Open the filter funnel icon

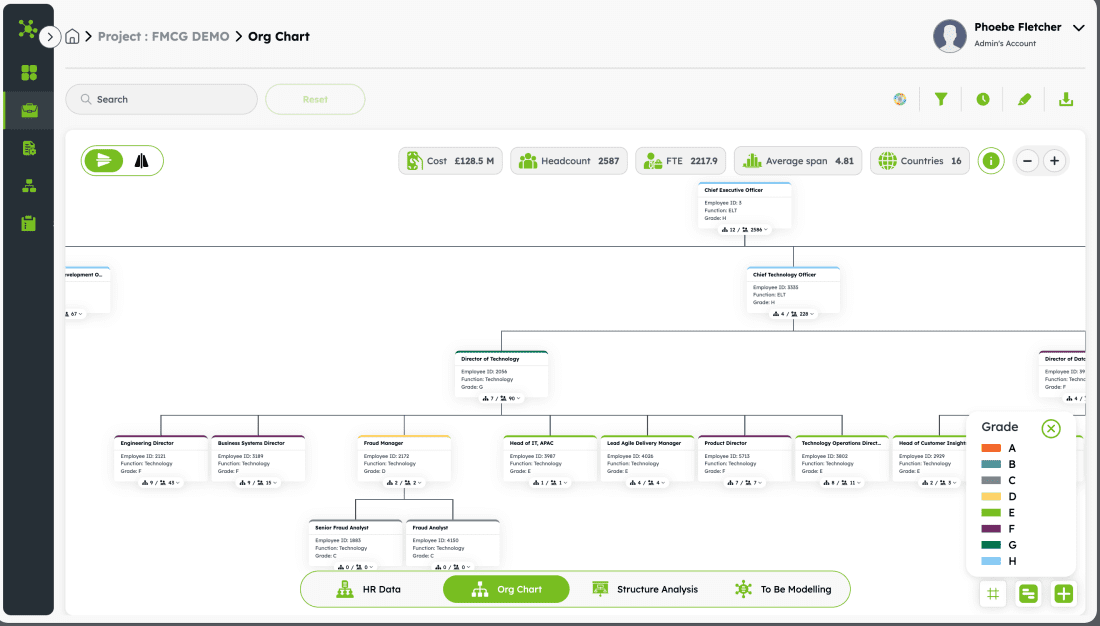point(941,99)
